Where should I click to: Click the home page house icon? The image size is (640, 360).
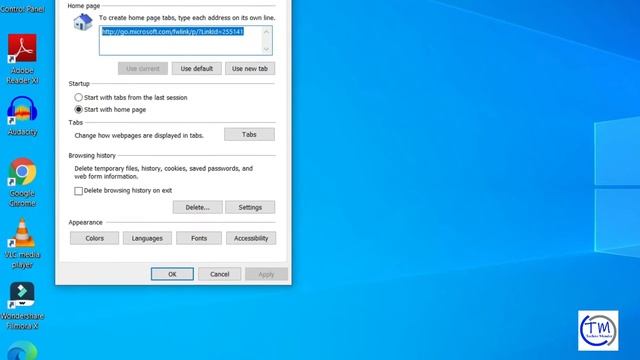click(83, 22)
